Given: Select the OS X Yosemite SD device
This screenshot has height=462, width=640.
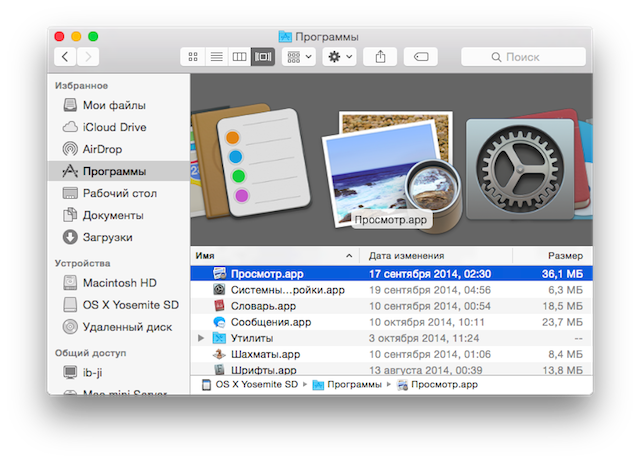Looking at the screenshot, I should click(x=118, y=305).
